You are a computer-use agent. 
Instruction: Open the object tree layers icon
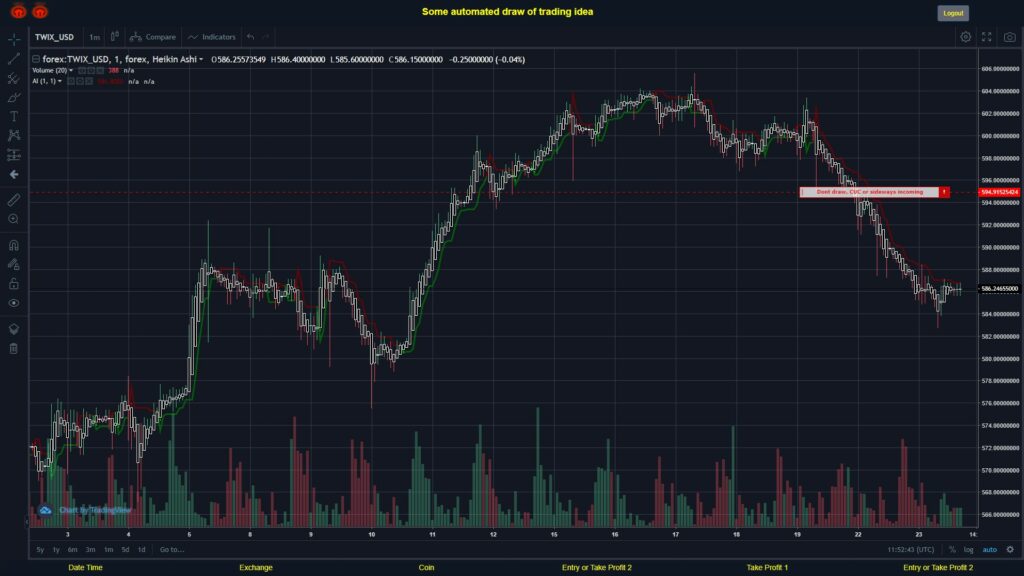[x=14, y=328]
